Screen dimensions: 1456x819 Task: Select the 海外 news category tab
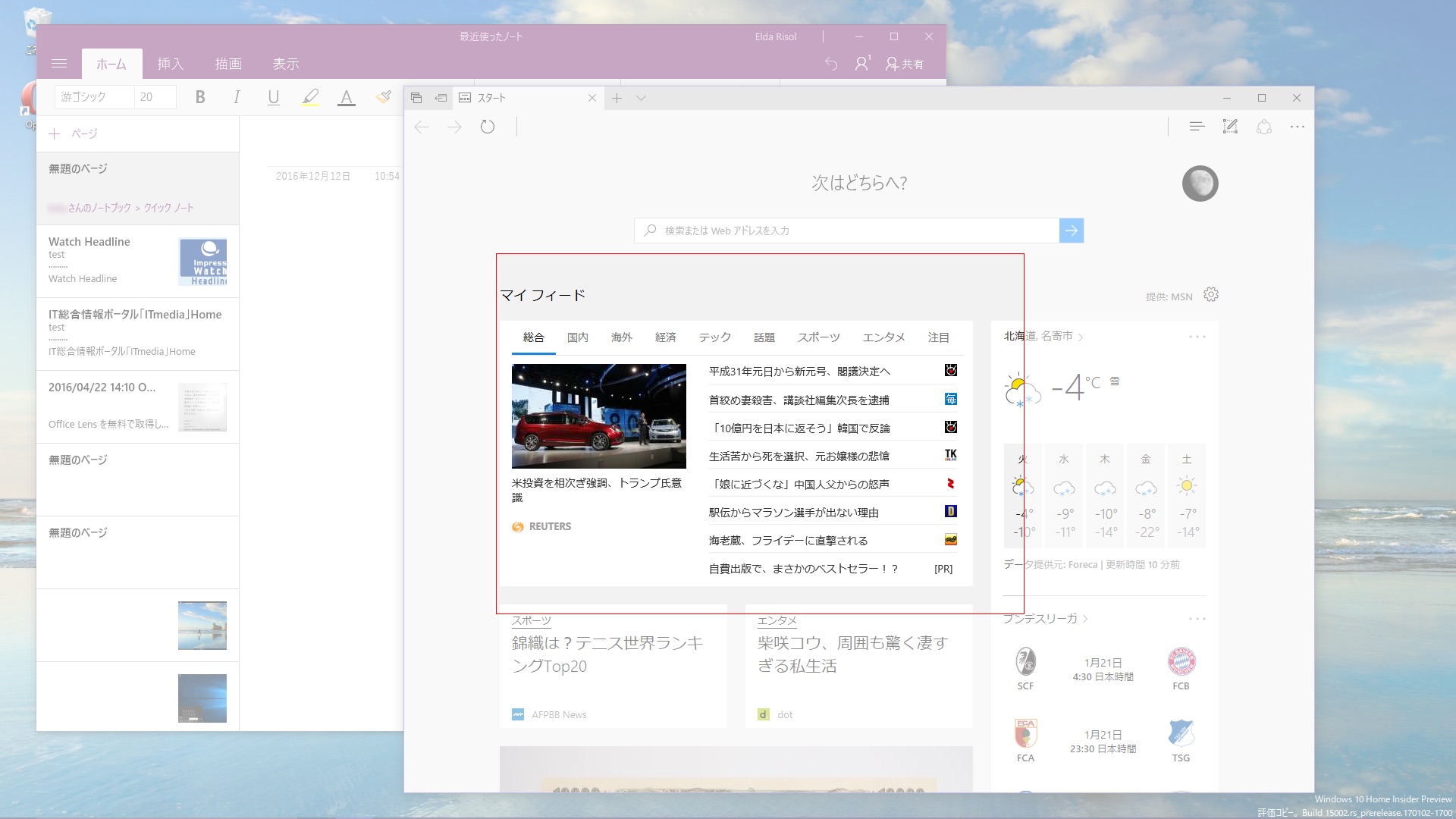click(x=622, y=337)
